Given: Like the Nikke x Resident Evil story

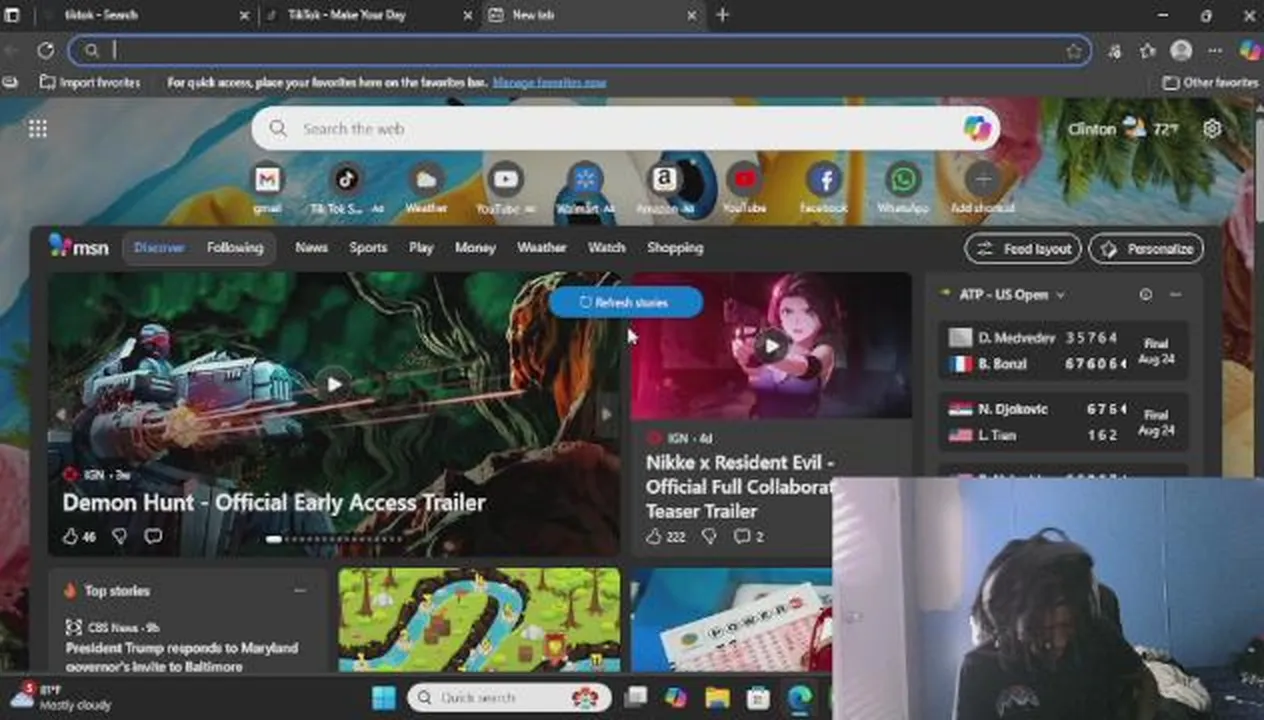Looking at the screenshot, I should [x=654, y=537].
